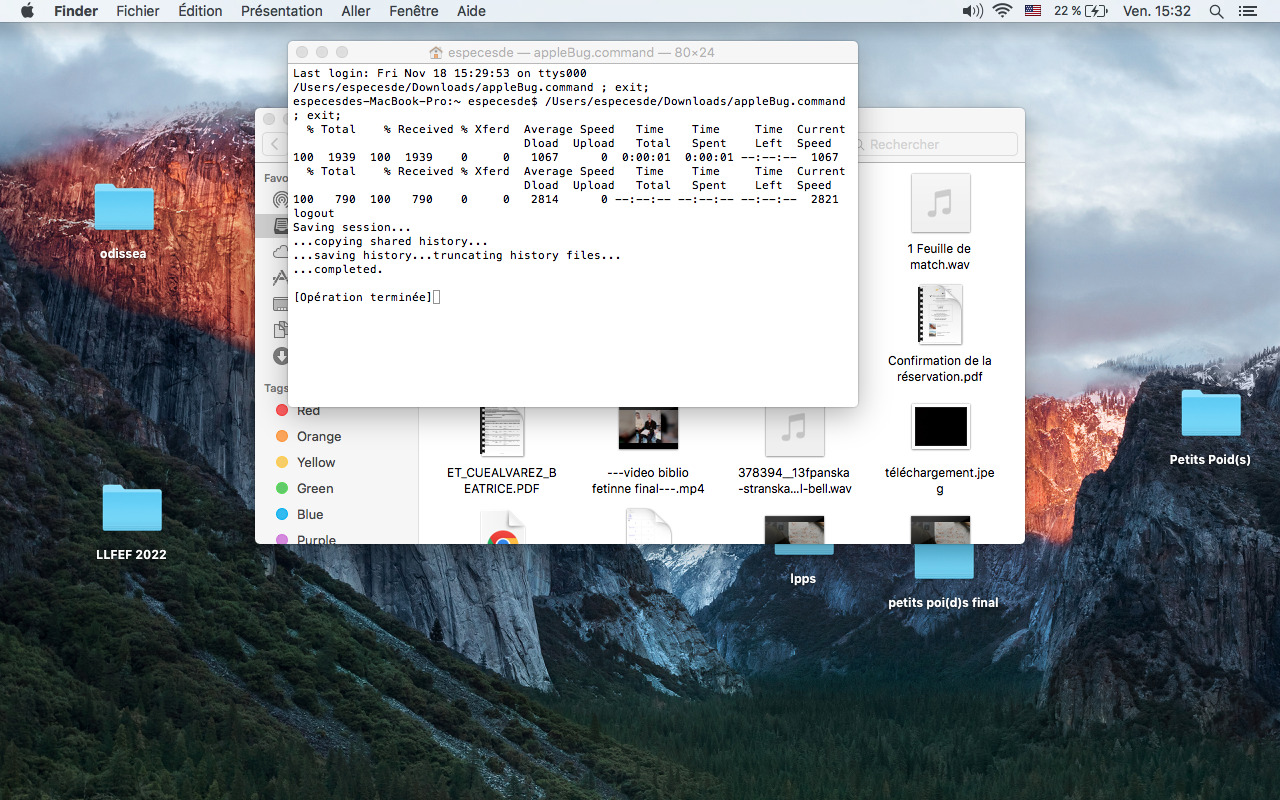Select the video biblio fetinne final mp4
Viewport: 1280px width, 800px height.
[x=648, y=428]
